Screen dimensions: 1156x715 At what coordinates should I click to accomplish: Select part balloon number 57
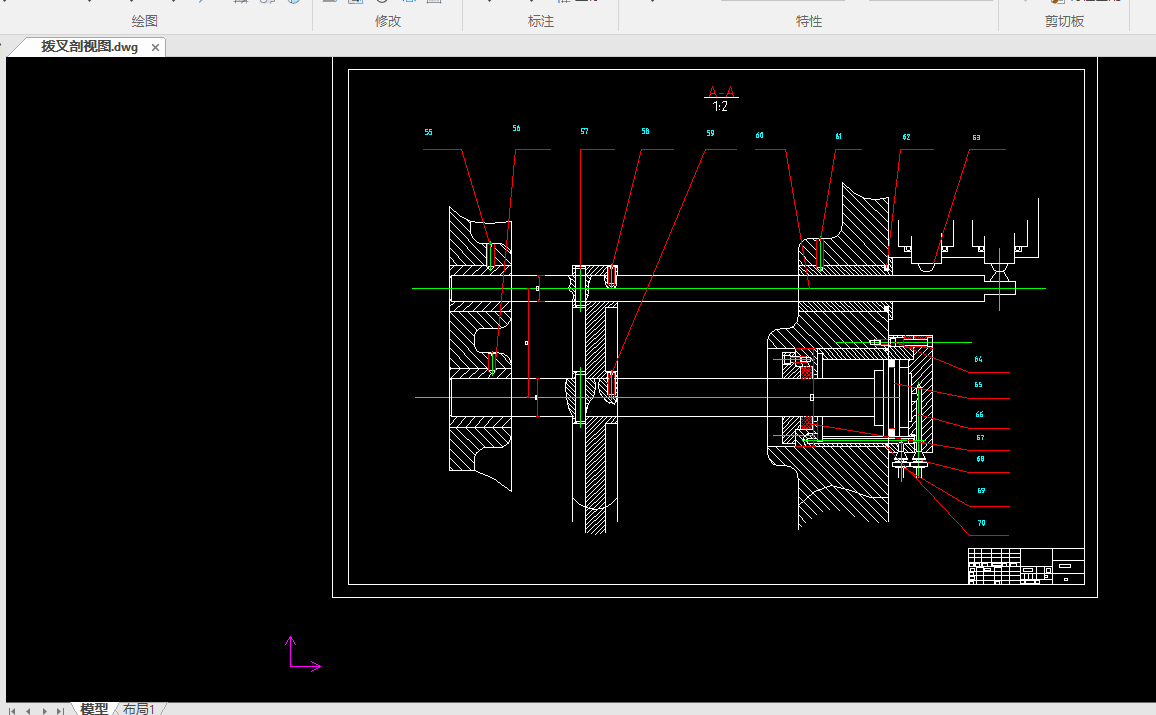pos(584,131)
